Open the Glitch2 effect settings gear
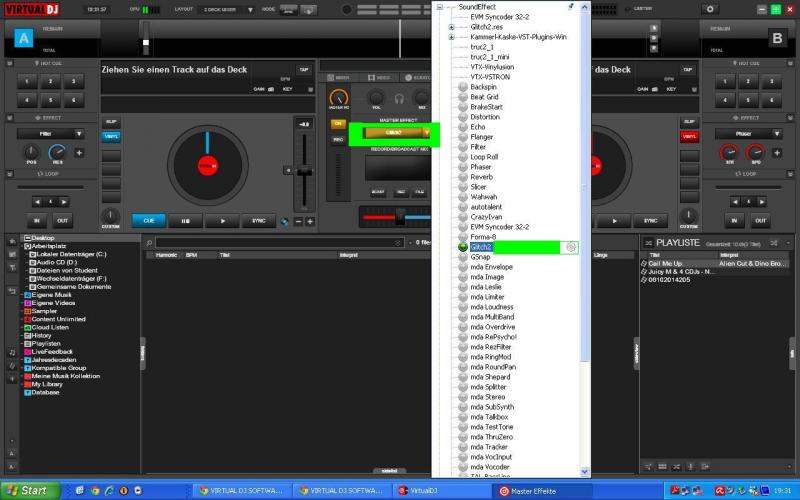The image size is (800, 500). pyautogui.click(x=571, y=247)
